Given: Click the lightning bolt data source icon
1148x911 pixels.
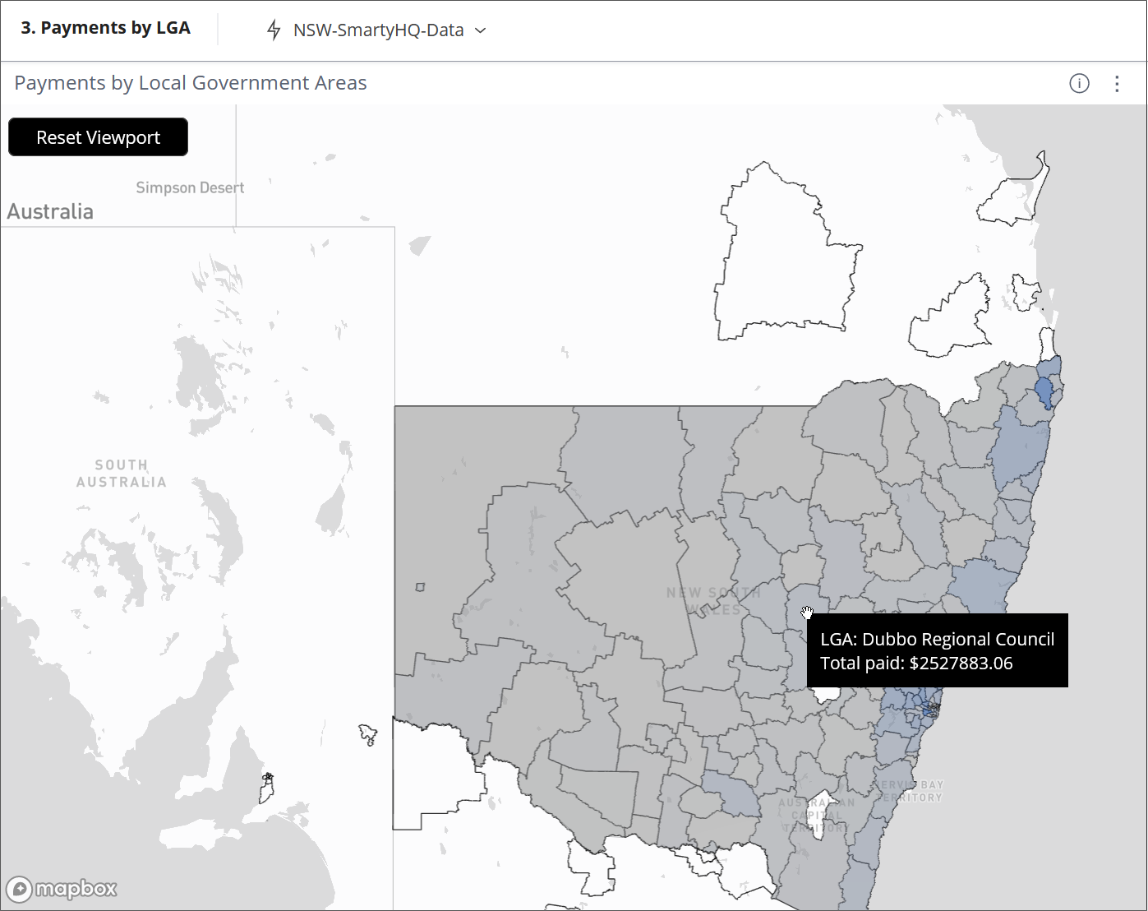Looking at the screenshot, I should (273, 30).
